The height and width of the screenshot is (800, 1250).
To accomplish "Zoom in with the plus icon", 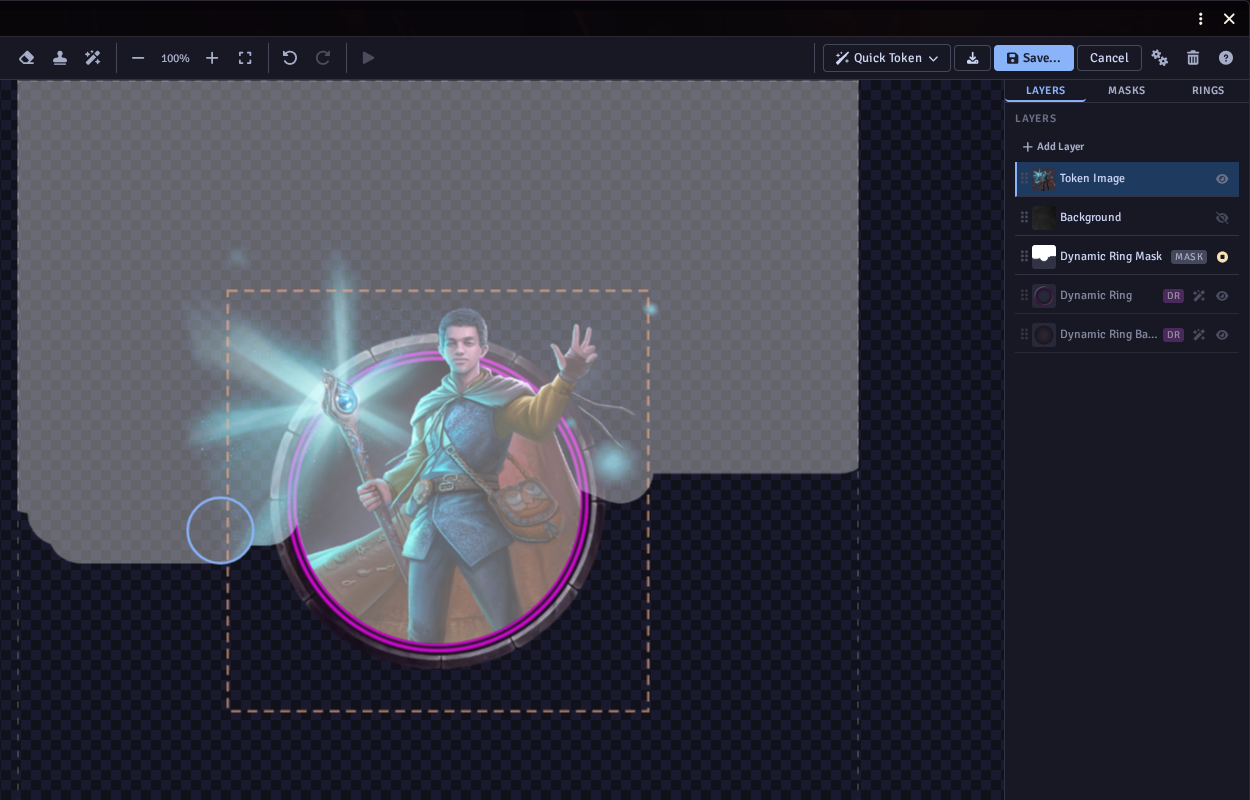I will (x=212, y=58).
